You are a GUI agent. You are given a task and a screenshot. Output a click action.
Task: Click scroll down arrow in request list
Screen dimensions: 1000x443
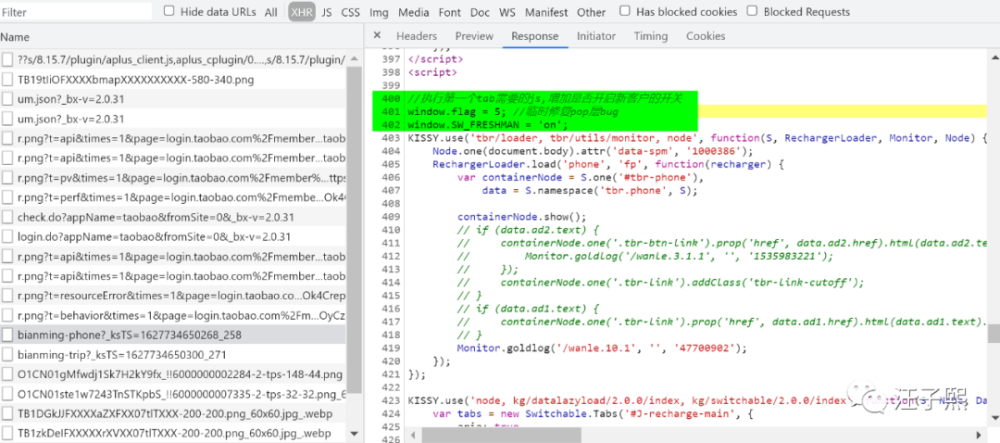tap(354, 434)
